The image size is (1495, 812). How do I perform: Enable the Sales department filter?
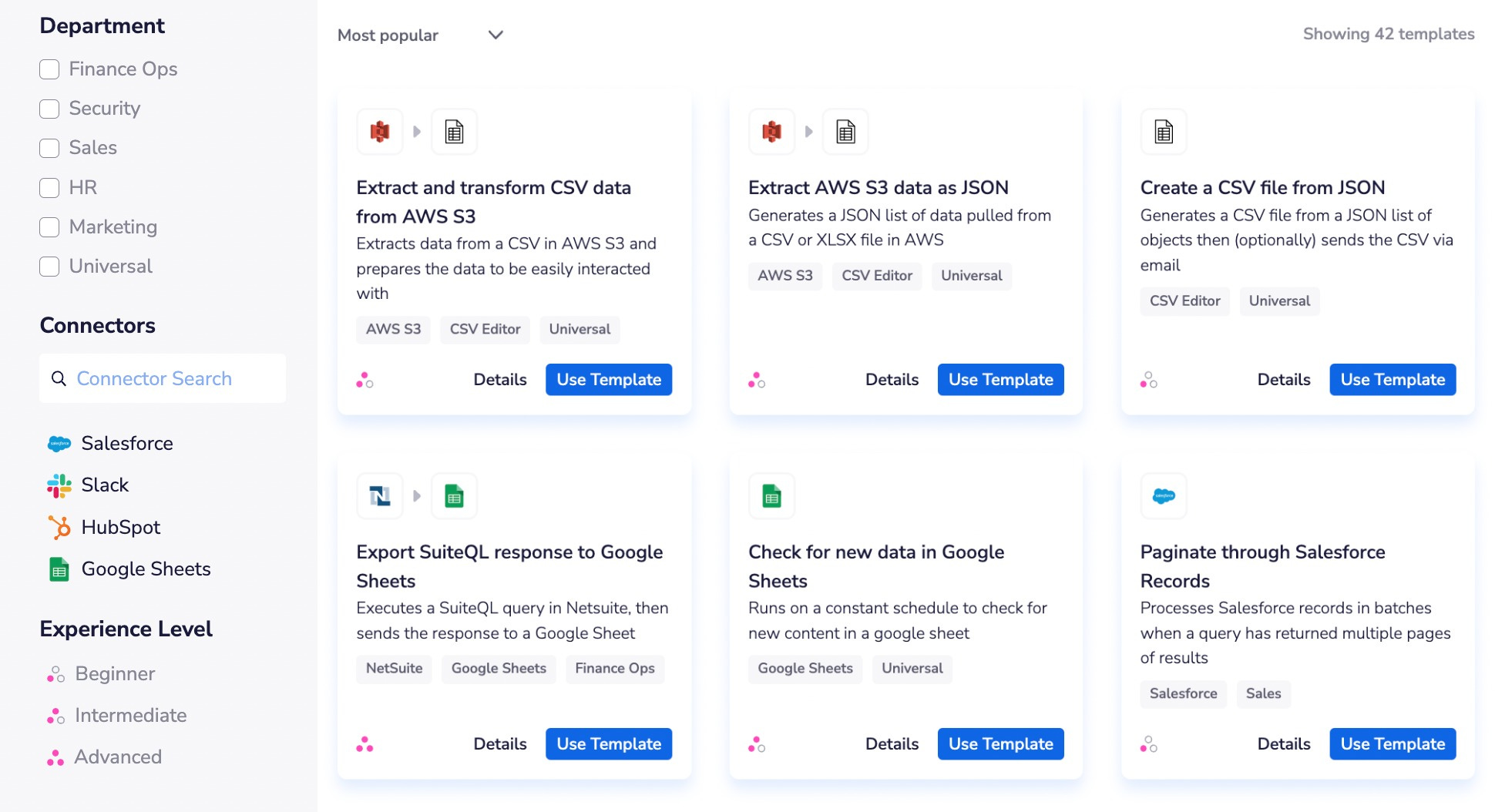coord(49,148)
